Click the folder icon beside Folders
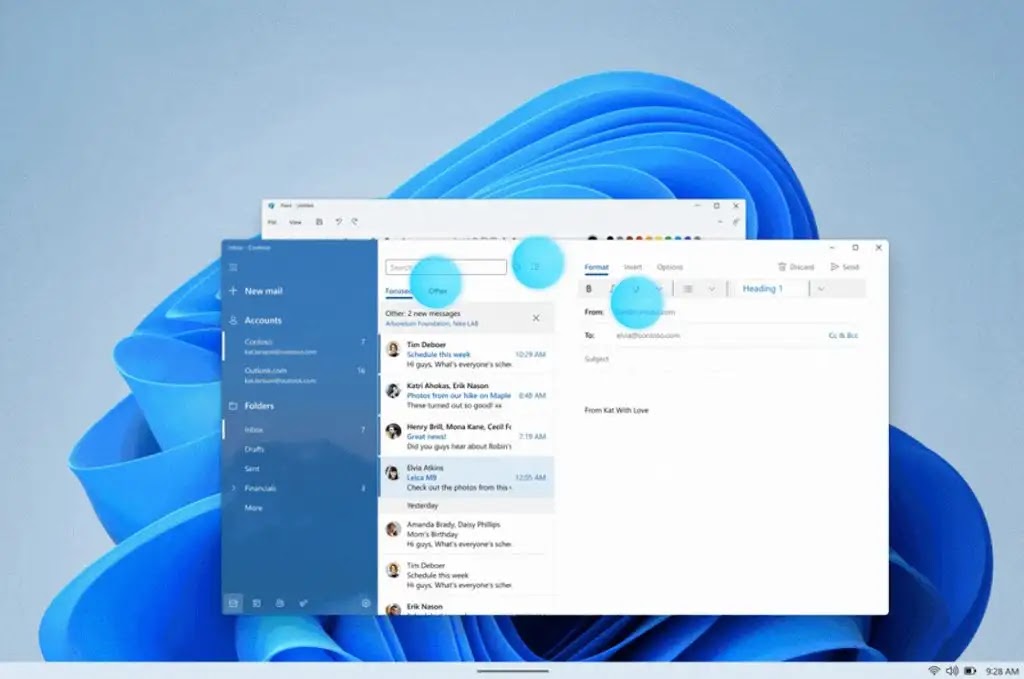This screenshot has height=679, width=1024. point(233,406)
